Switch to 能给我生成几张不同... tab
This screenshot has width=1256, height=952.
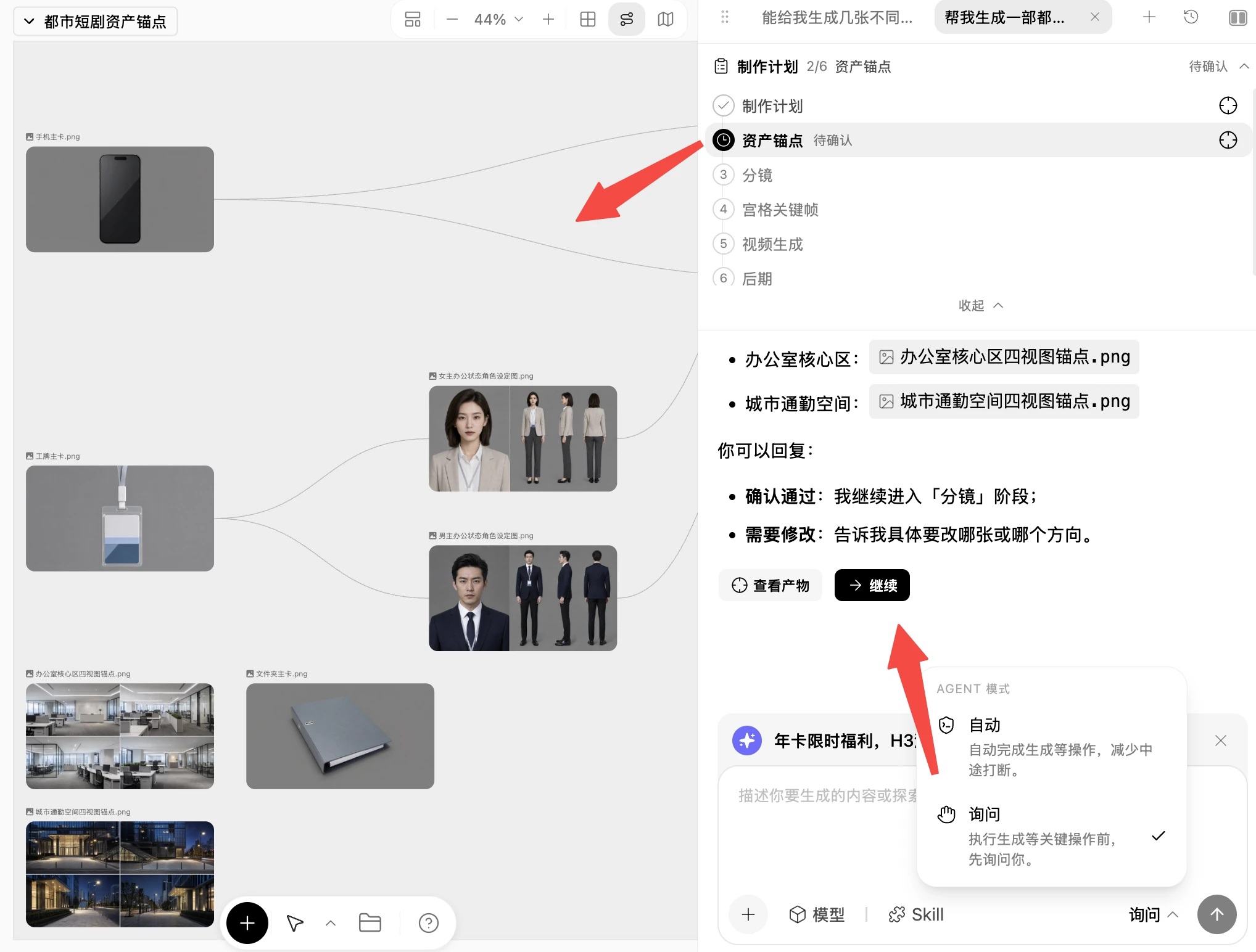[837, 17]
